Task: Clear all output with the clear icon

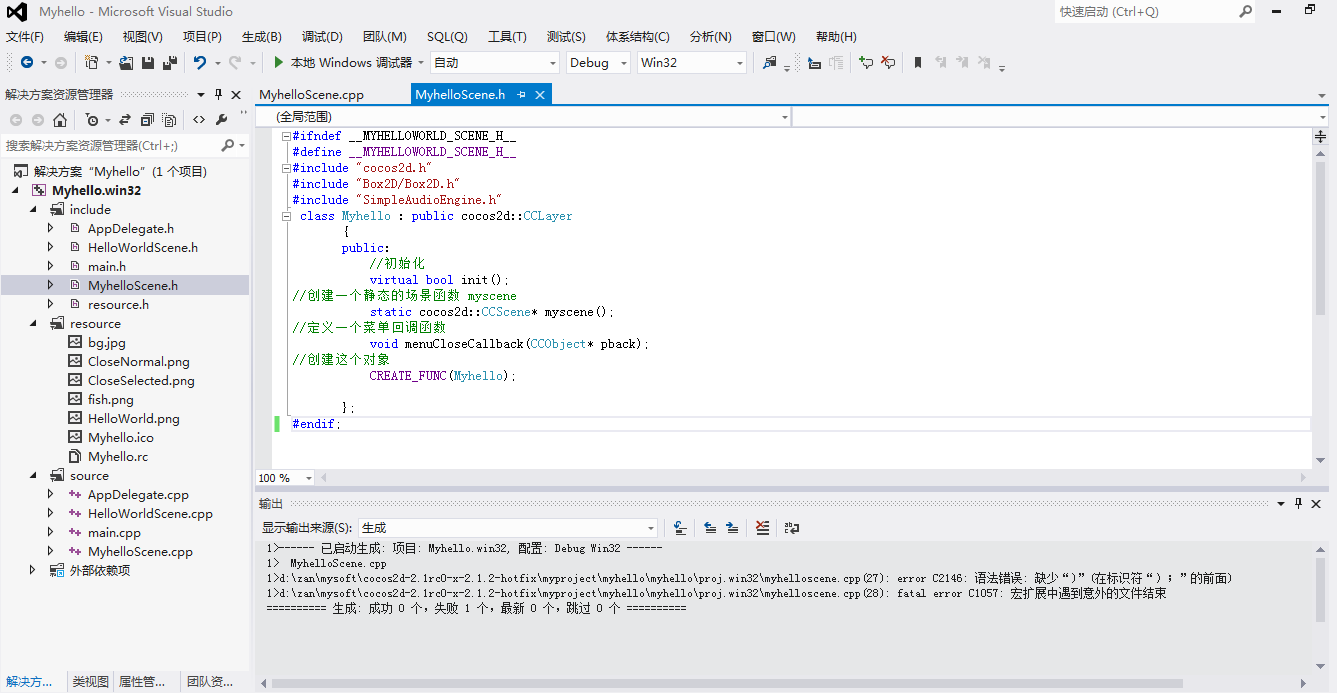Action: tap(763, 528)
